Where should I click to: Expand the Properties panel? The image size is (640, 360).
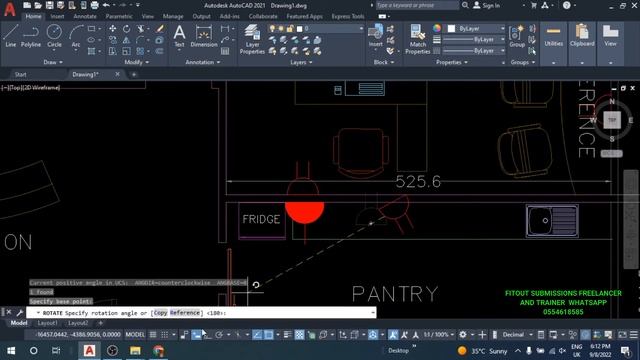(x=452, y=62)
